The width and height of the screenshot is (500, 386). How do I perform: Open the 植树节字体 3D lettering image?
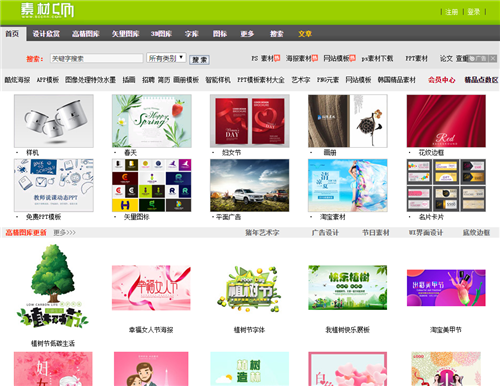(250, 288)
